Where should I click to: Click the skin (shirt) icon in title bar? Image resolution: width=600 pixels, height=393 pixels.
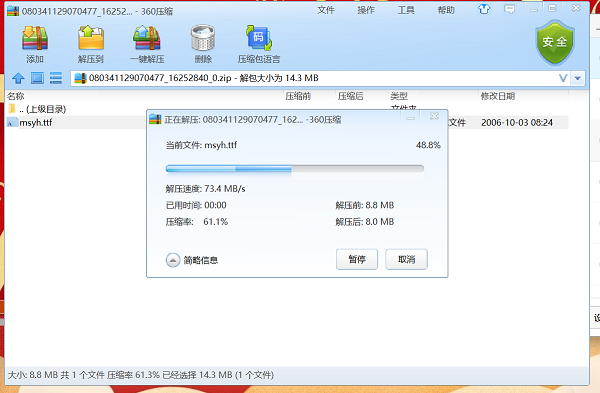484,9
